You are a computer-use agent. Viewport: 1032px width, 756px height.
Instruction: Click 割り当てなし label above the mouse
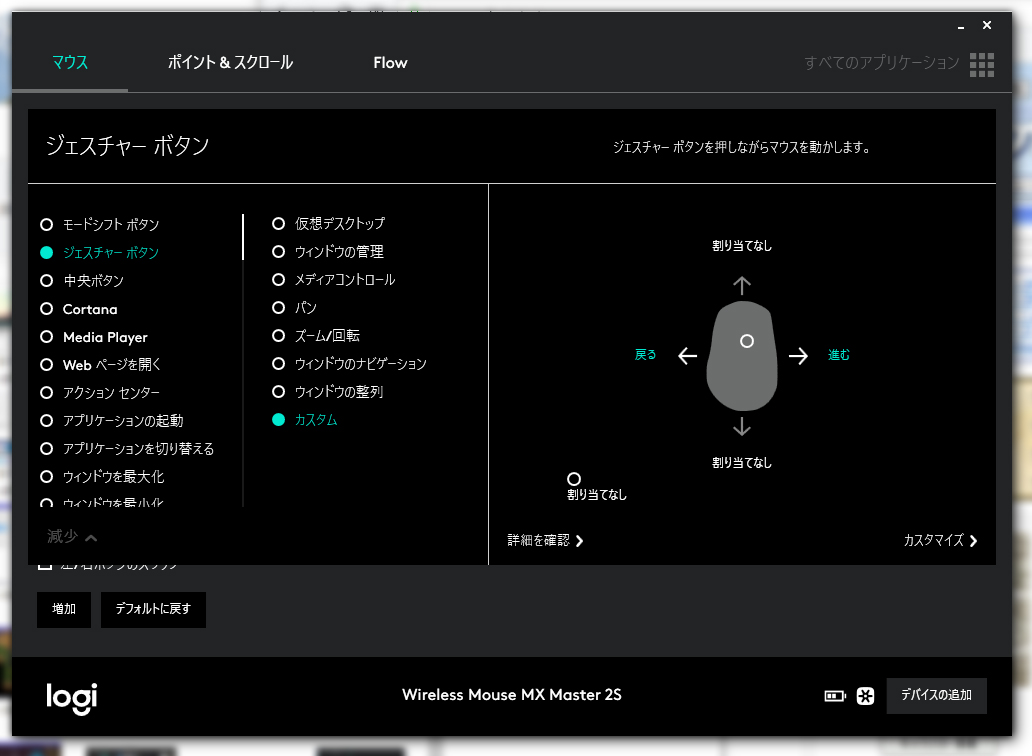[742, 245]
